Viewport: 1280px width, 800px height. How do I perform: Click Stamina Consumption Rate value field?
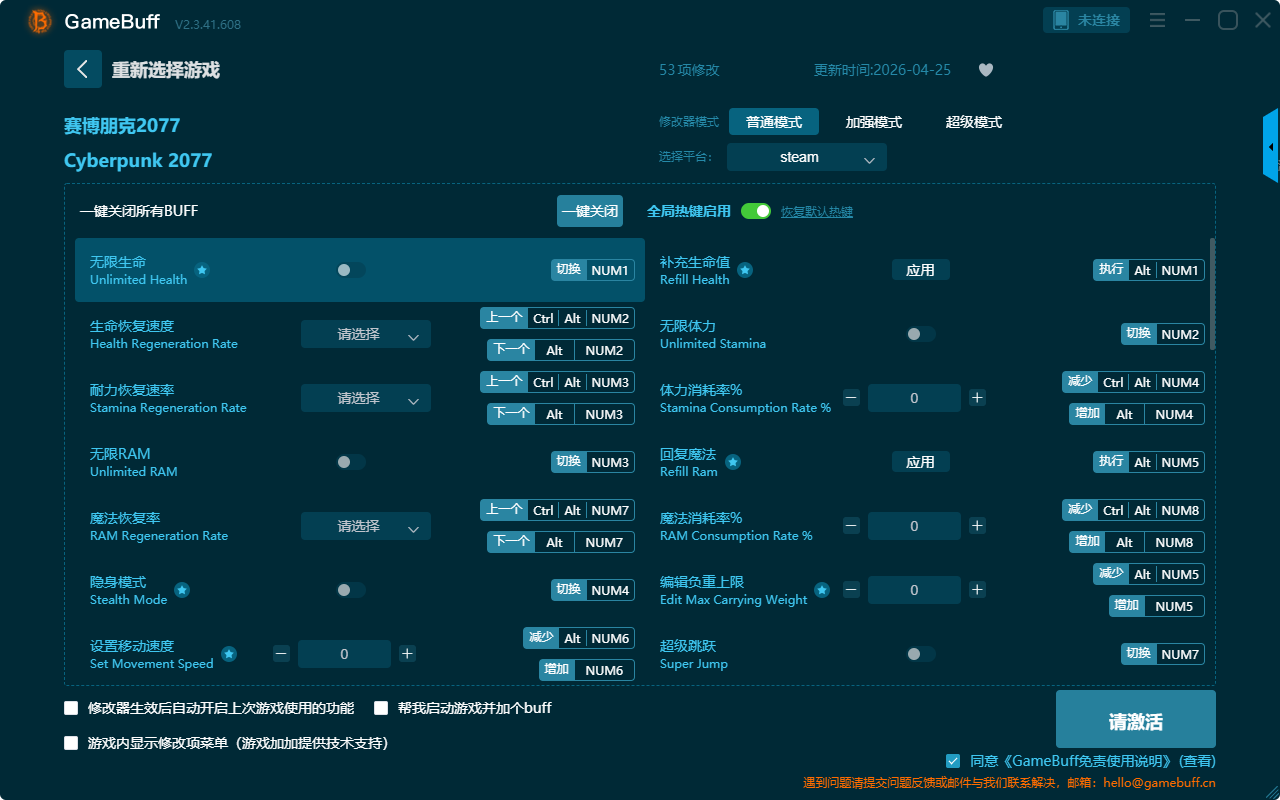[x=914, y=398]
